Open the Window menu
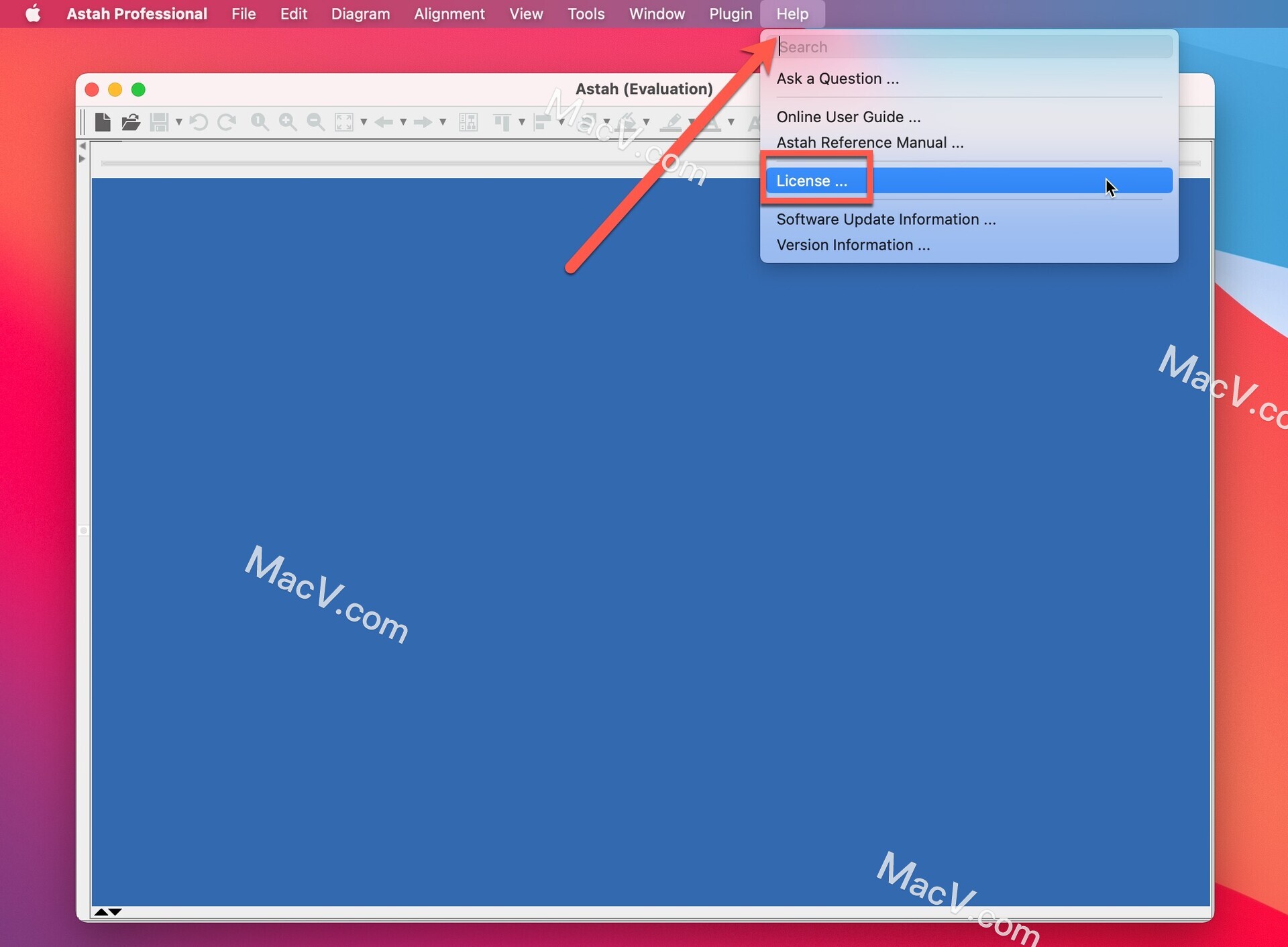Viewport: 1288px width, 947px height. tap(657, 13)
